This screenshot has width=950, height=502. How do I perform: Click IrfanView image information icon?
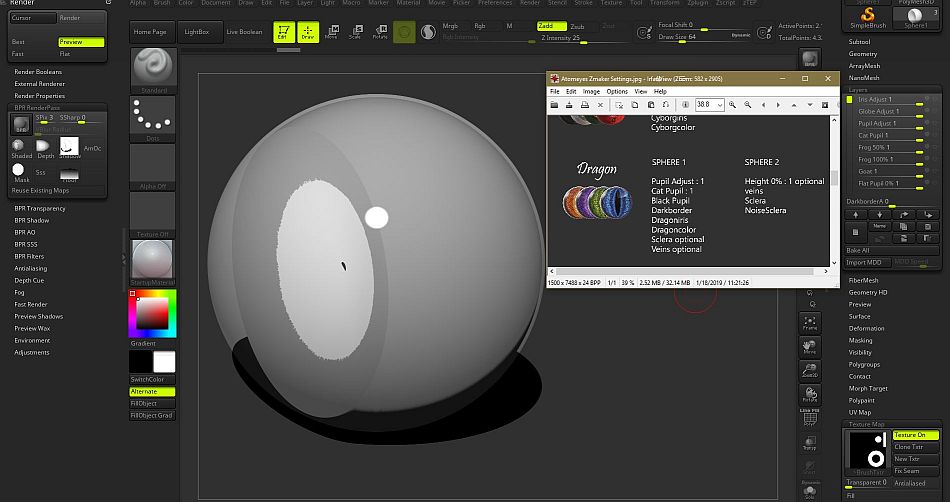(x=685, y=105)
